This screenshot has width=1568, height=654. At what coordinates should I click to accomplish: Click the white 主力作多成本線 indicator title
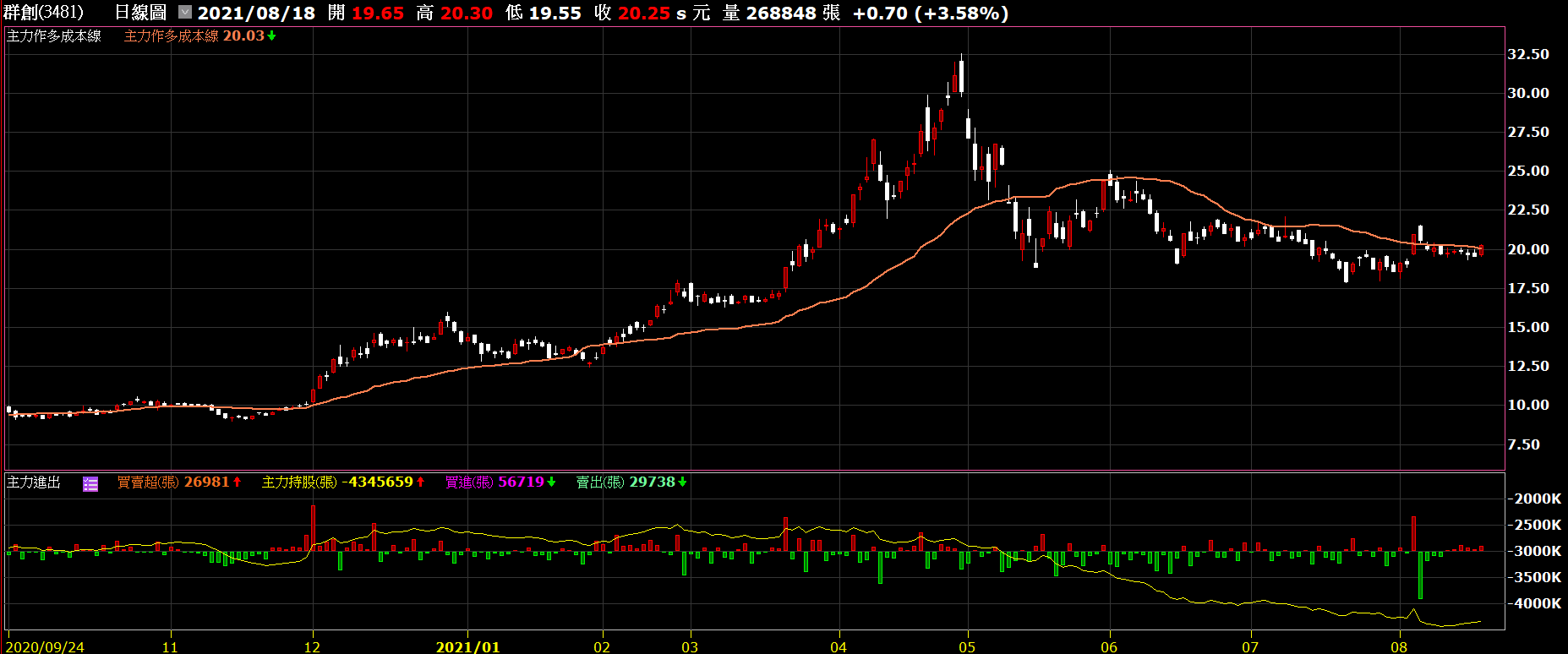tap(54, 36)
